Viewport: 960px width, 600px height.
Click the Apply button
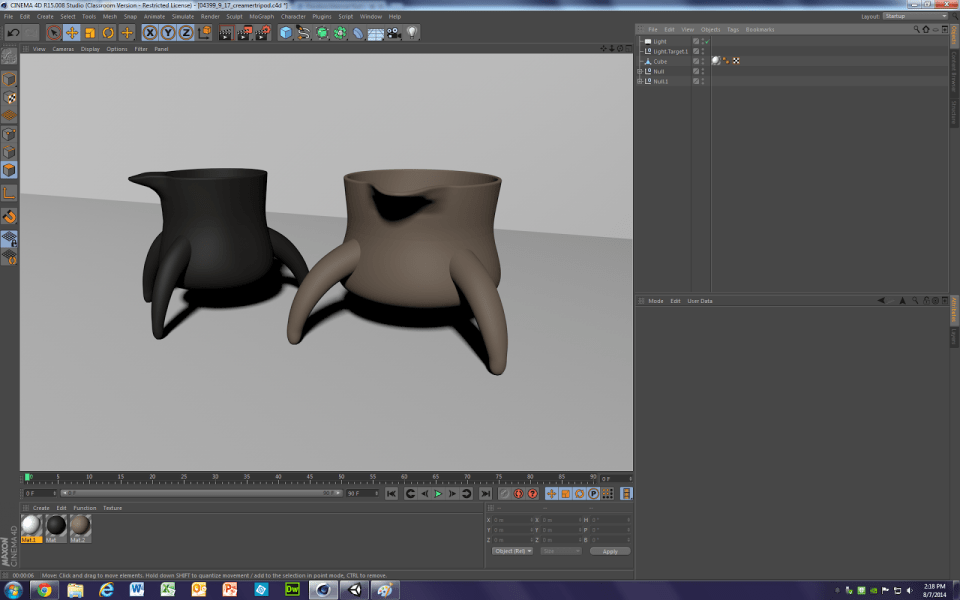610,551
